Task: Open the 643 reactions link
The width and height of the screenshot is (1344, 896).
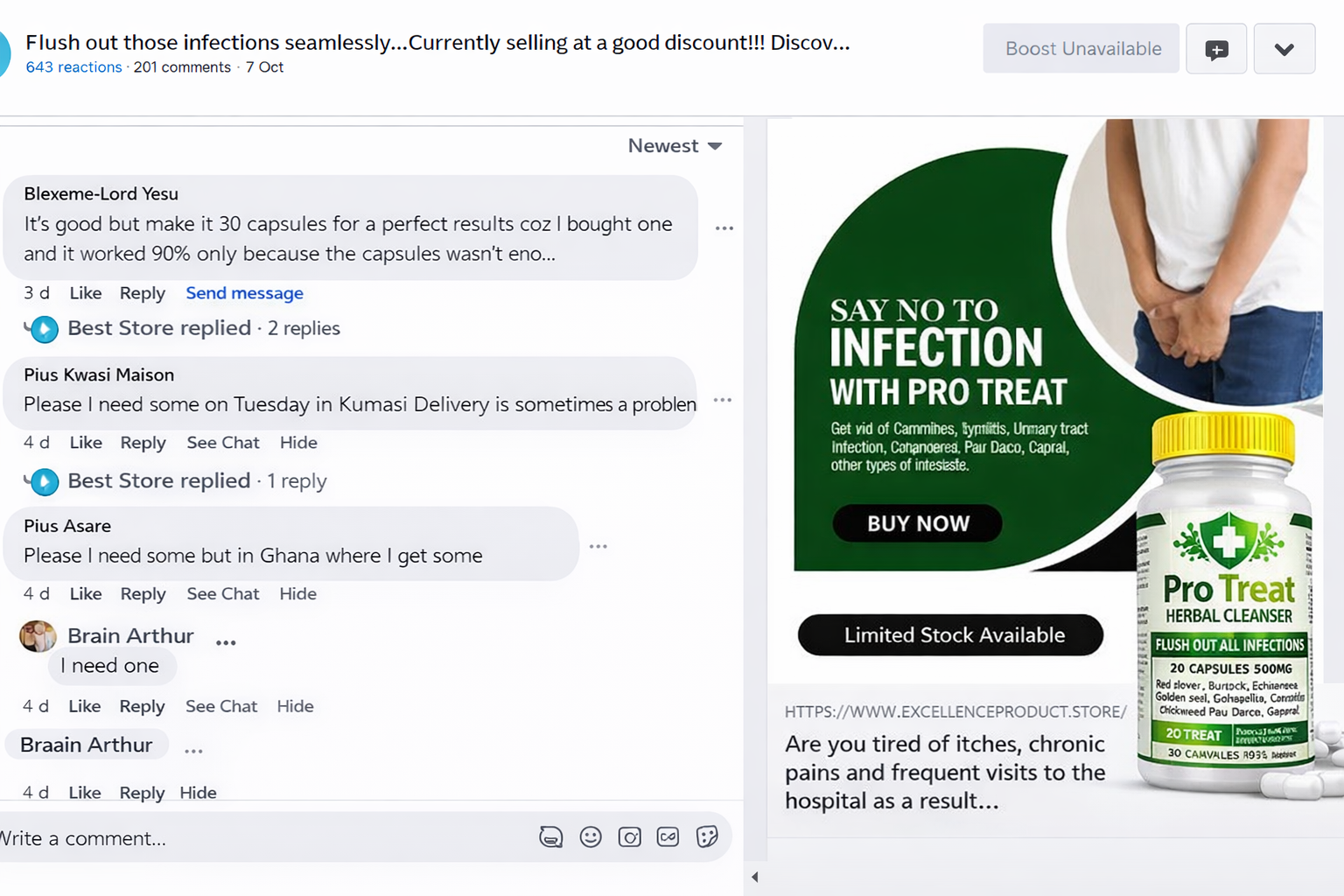Action: pyautogui.click(x=73, y=67)
